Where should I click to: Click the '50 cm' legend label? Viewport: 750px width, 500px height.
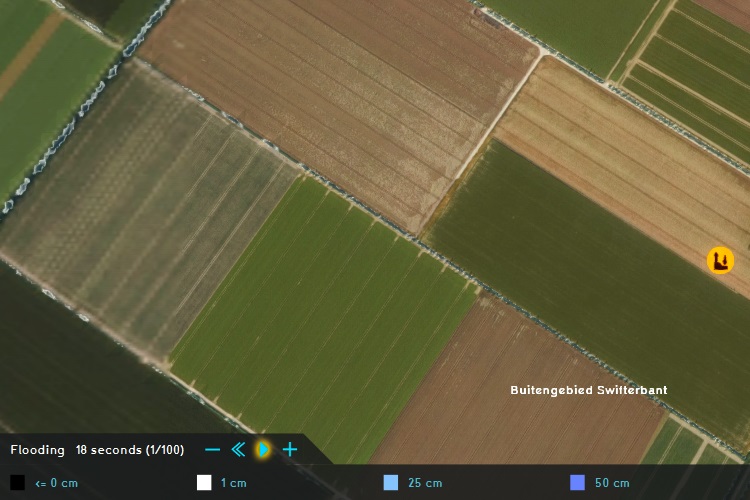pyautogui.click(x=612, y=483)
